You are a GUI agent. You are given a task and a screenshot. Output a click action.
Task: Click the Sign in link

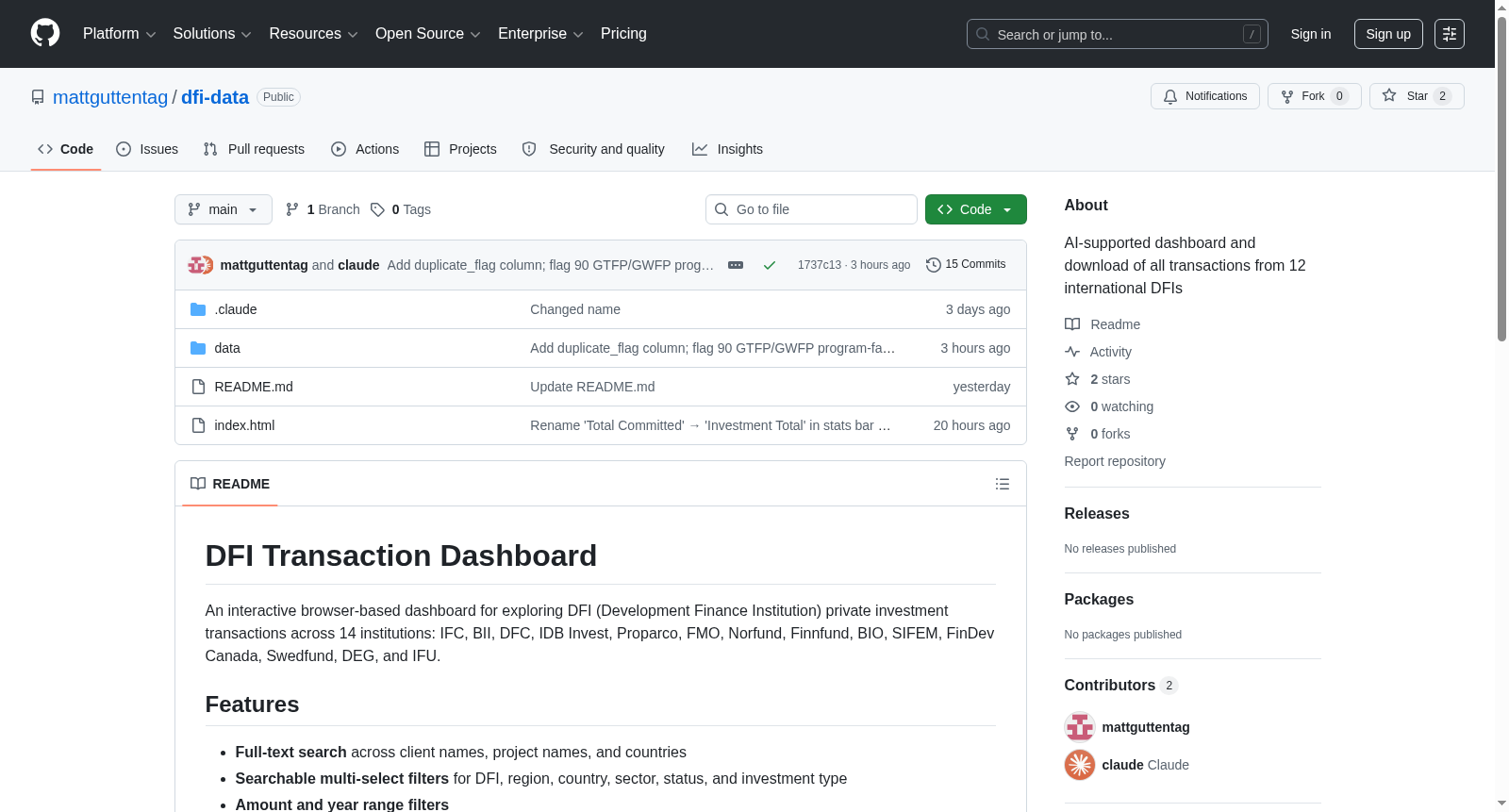tap(1311, 34)
